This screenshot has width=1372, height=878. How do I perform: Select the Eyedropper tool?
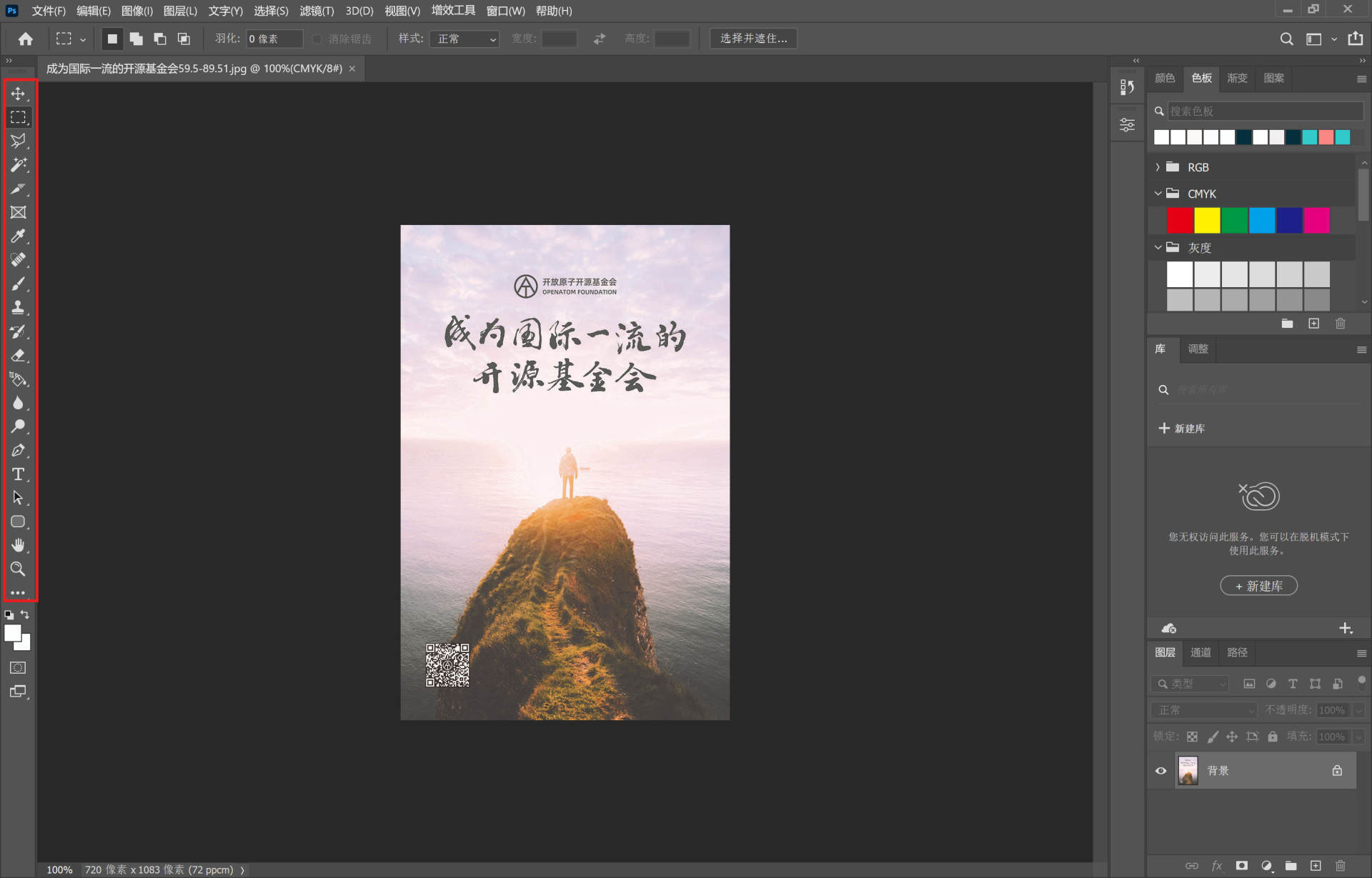click(18, 236)
